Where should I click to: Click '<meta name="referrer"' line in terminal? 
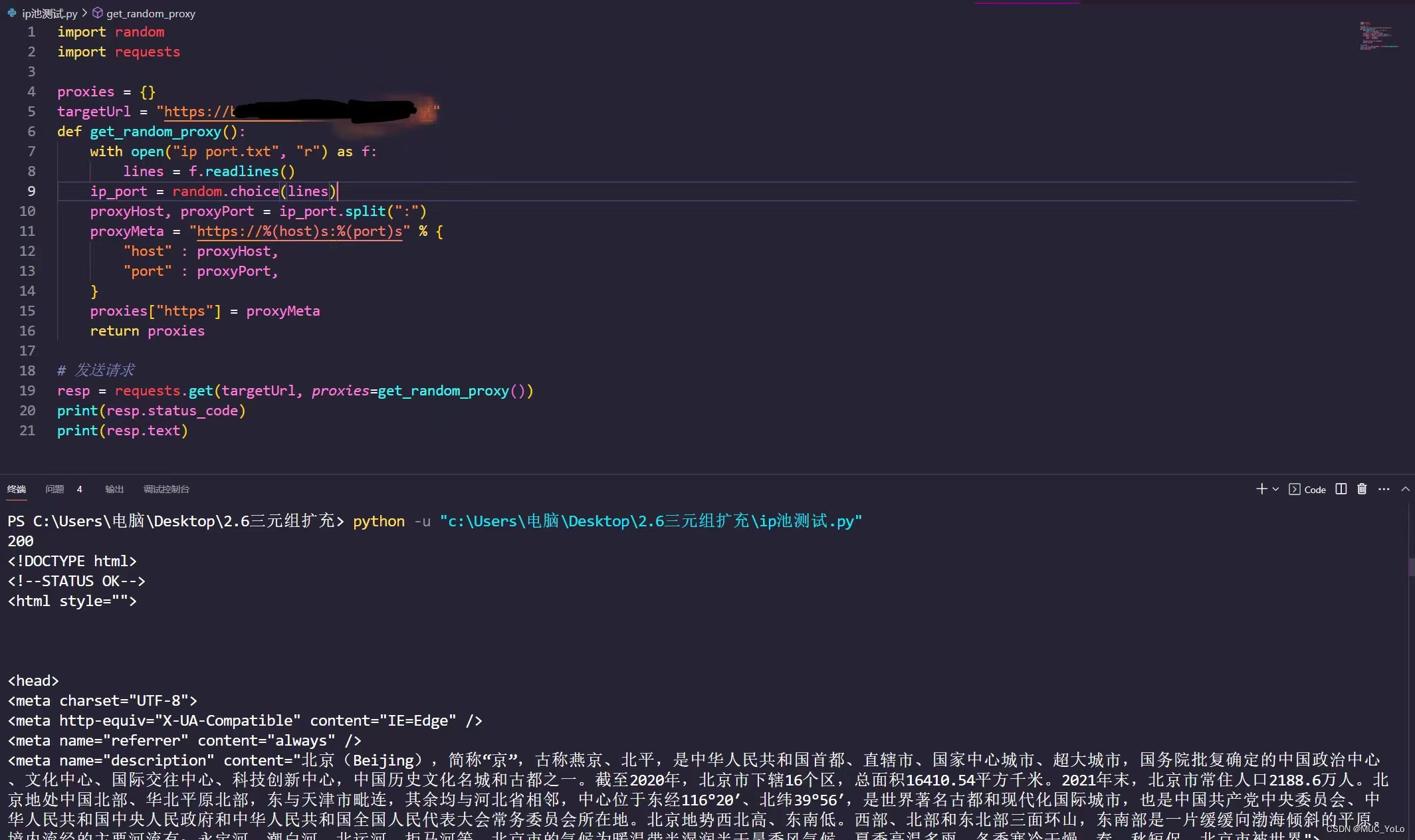tap(184, 740)
